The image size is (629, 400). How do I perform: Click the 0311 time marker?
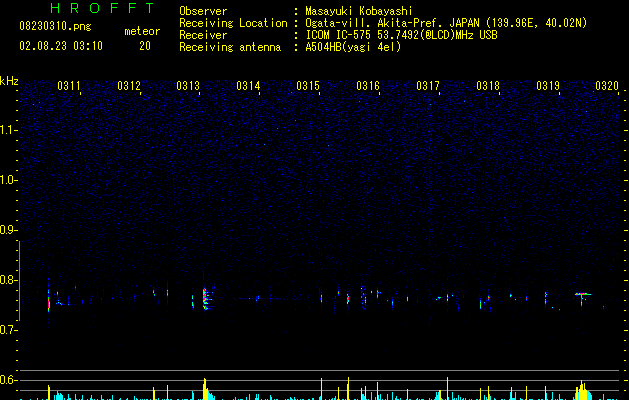69,86
